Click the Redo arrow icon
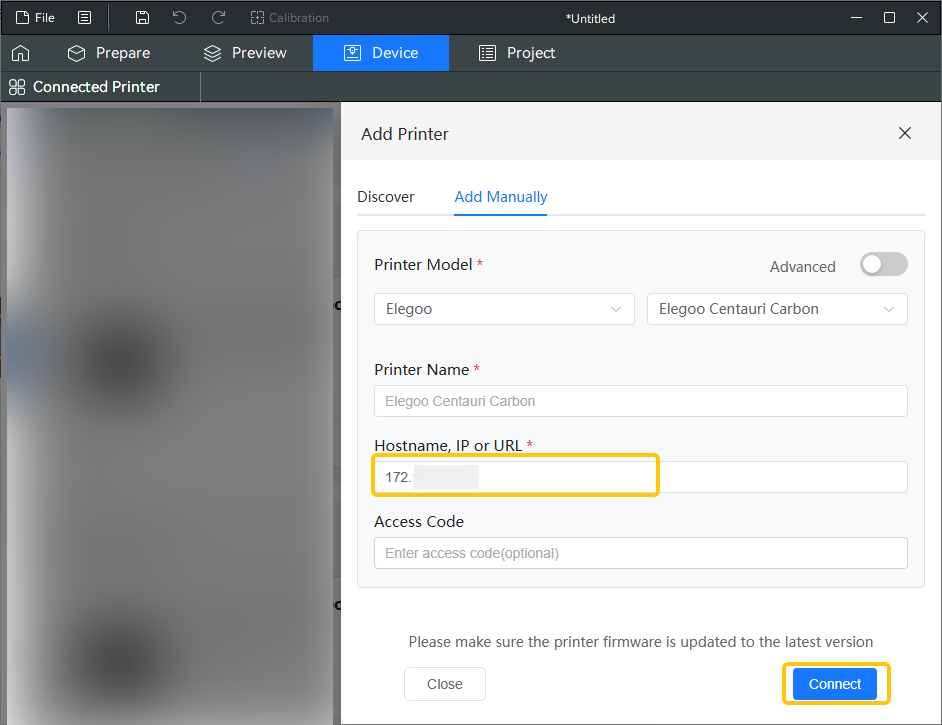The image size is (942, 725). (218, 17)
